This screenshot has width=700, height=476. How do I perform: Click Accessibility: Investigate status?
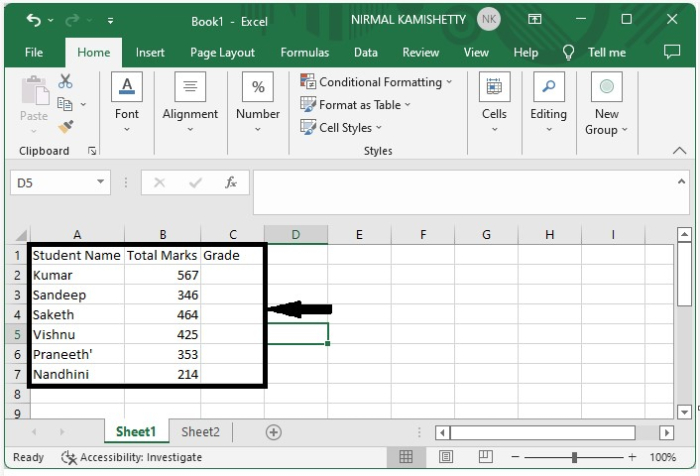tap(132, 457)
